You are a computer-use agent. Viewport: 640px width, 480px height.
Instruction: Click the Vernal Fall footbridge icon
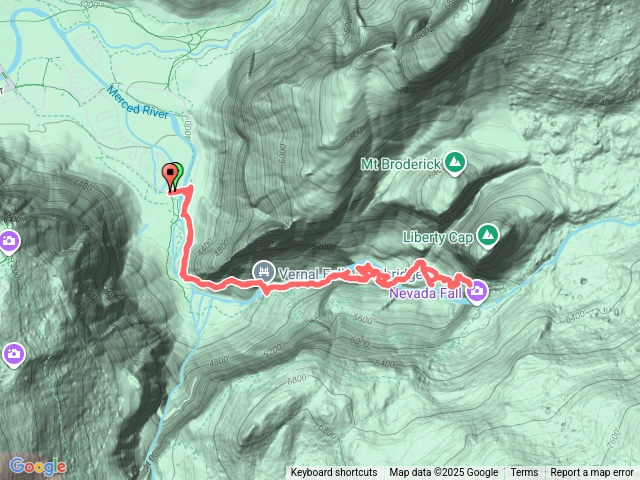tap(264, 272)
